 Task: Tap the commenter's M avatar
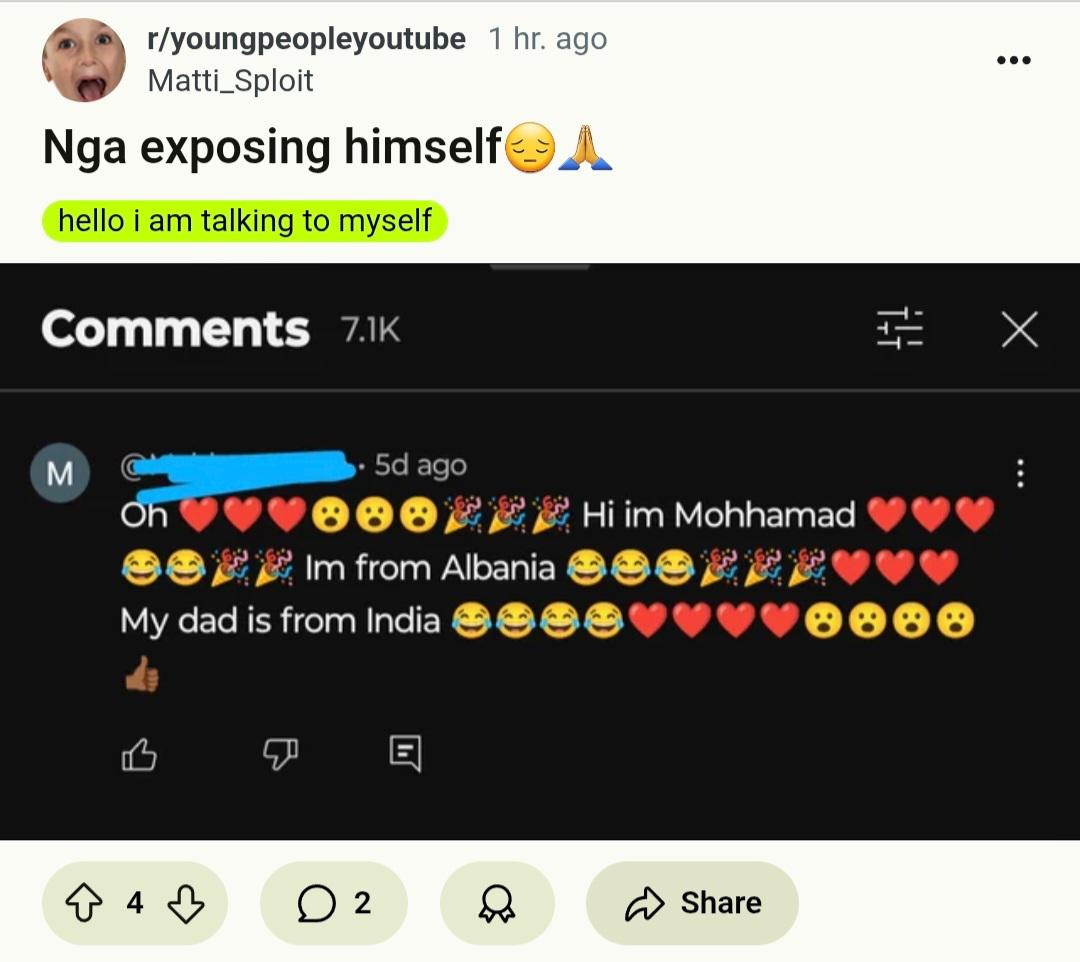pos(60,472)
